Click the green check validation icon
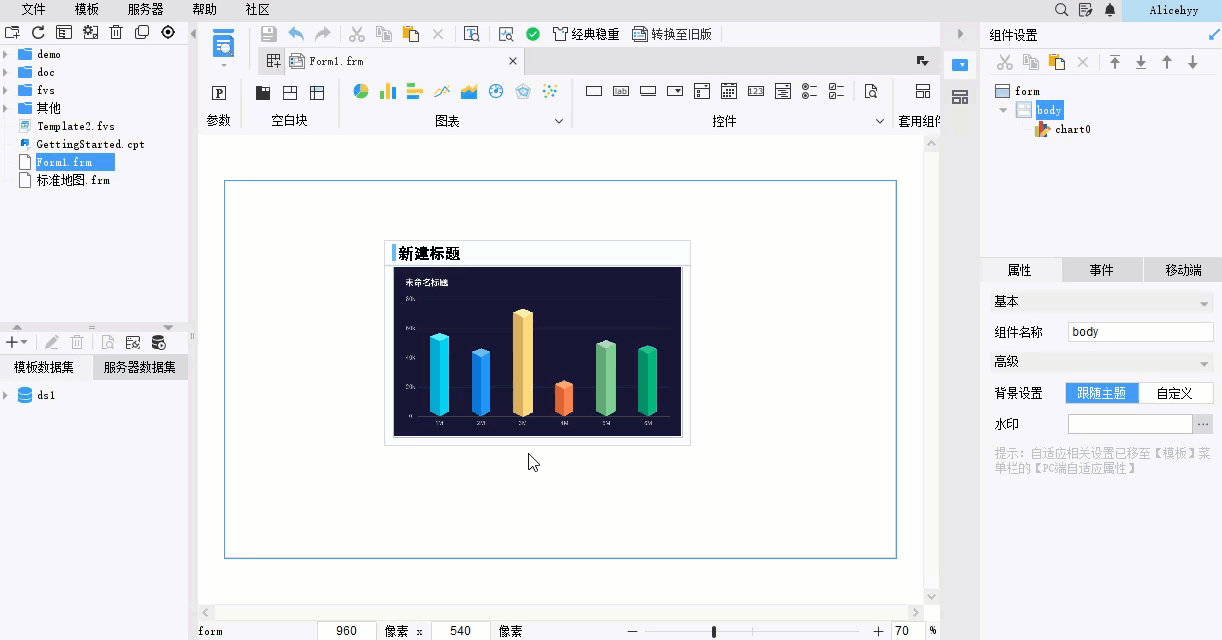The width and height of the screenshot is (1222, 640). tap(533, 34)
